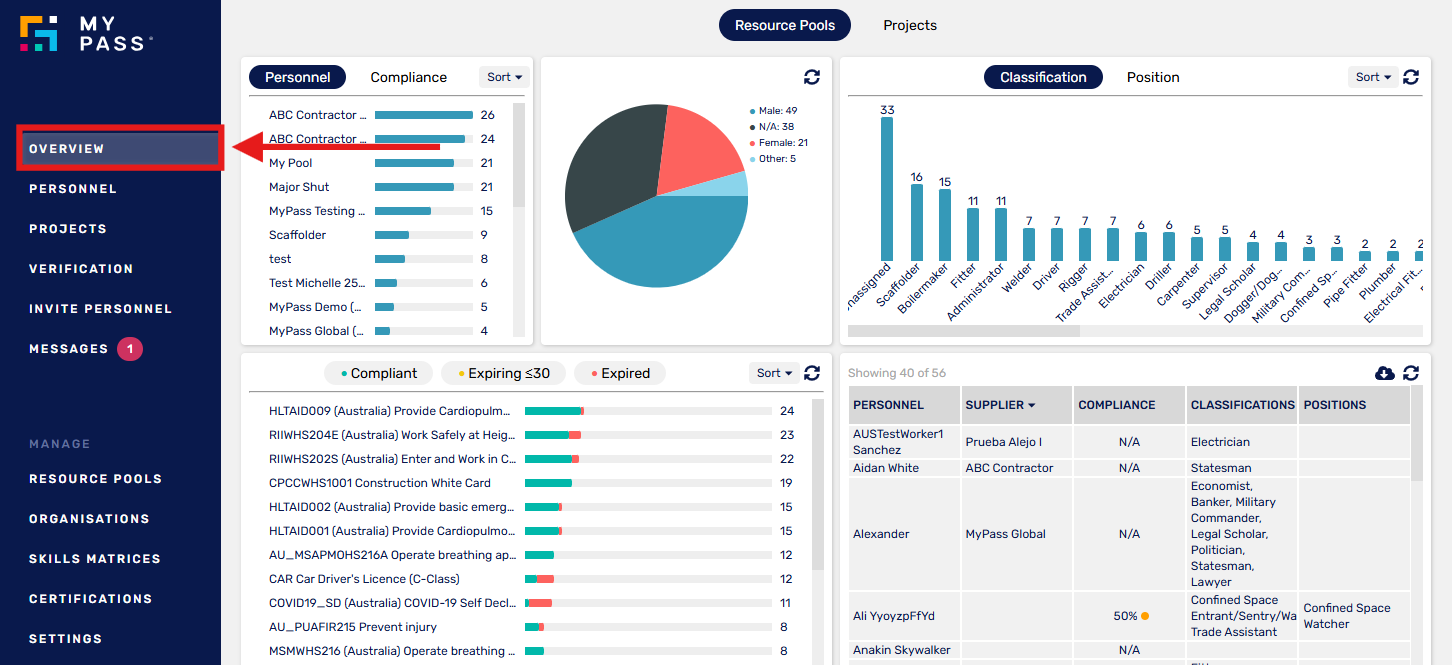The height and width of the screenshot is (665, 1452).
Task: Click the personnel pool list scrollbar
Action: point(518,155)
